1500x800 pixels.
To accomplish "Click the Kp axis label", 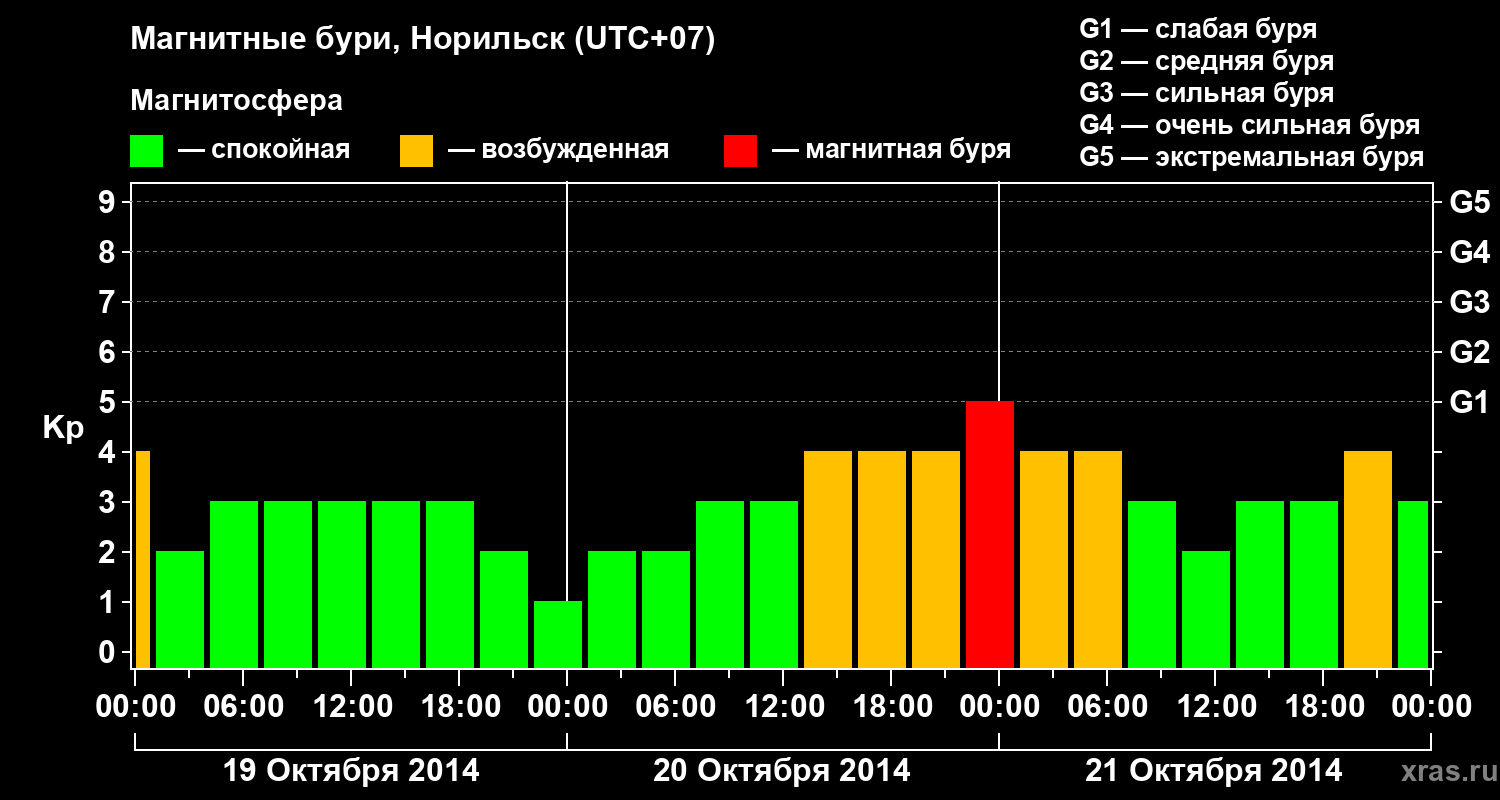I will point(63,428).
